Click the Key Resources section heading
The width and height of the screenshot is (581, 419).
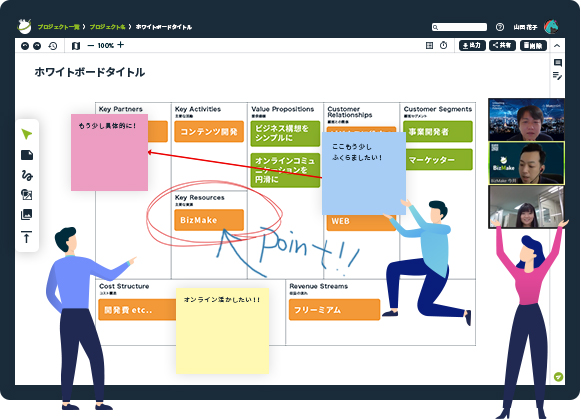pyautogui.click(x=200, y=197)
